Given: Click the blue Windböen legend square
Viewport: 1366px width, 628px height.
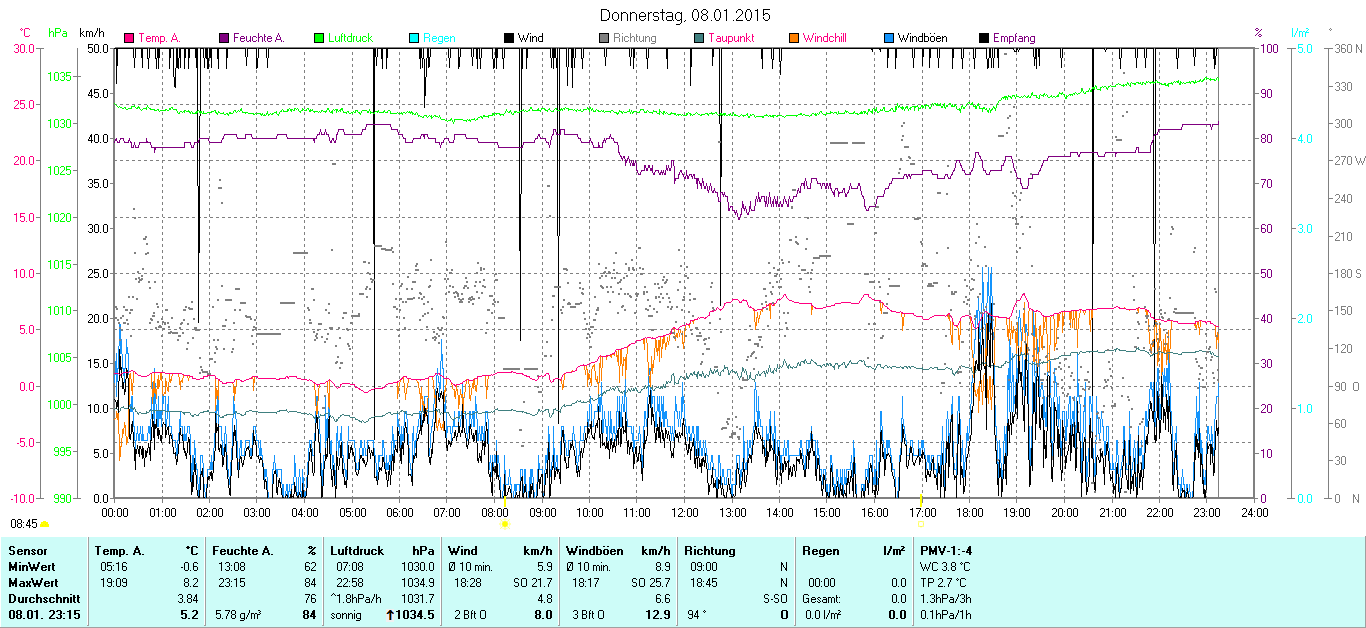Looking at the screenshot, I should 889,38.
